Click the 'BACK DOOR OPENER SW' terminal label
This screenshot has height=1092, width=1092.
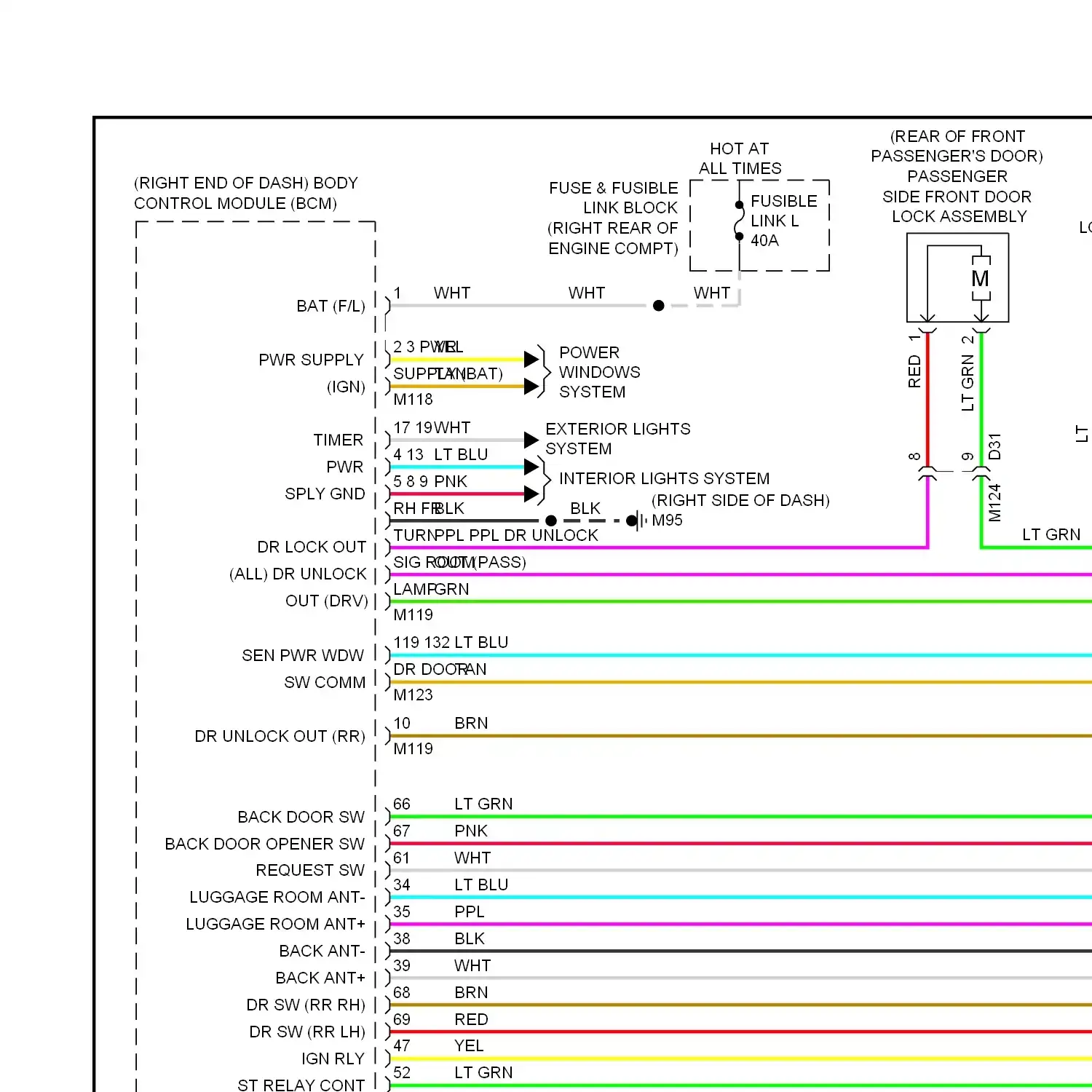pos(264,844)
